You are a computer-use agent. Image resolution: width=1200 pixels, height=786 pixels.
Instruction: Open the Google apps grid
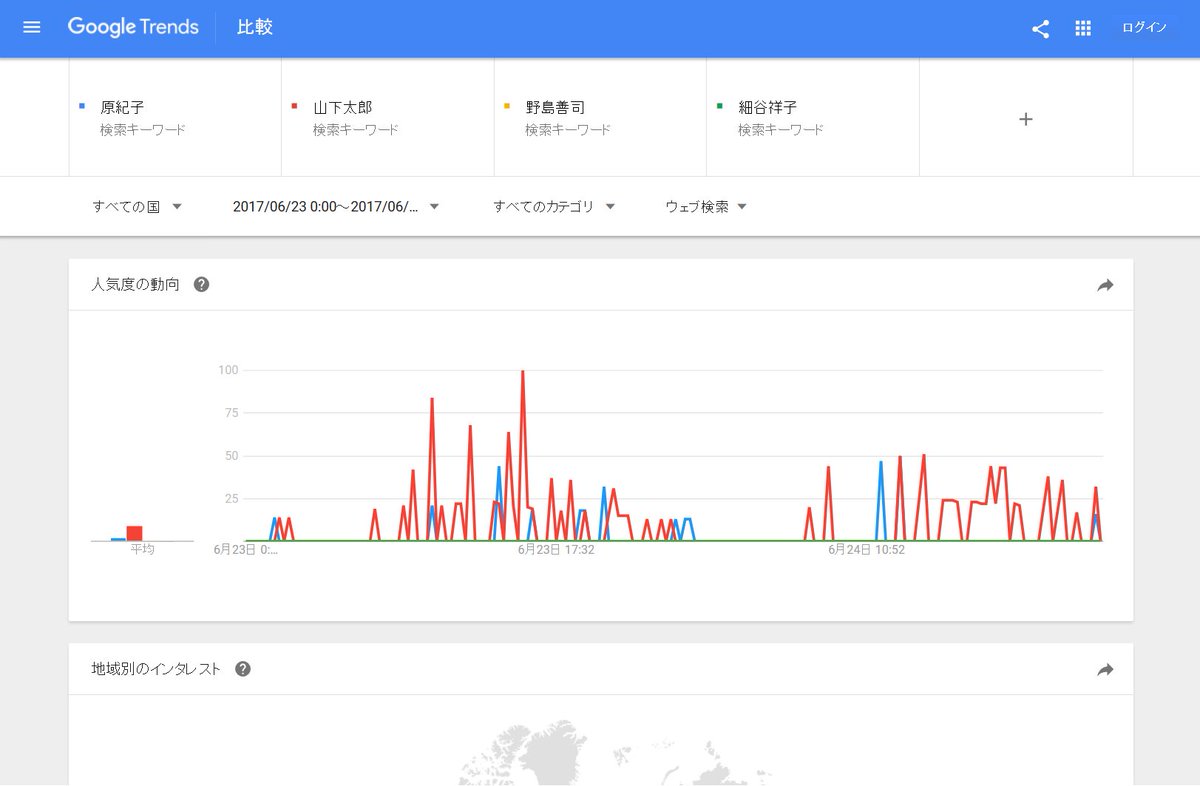1083,29
